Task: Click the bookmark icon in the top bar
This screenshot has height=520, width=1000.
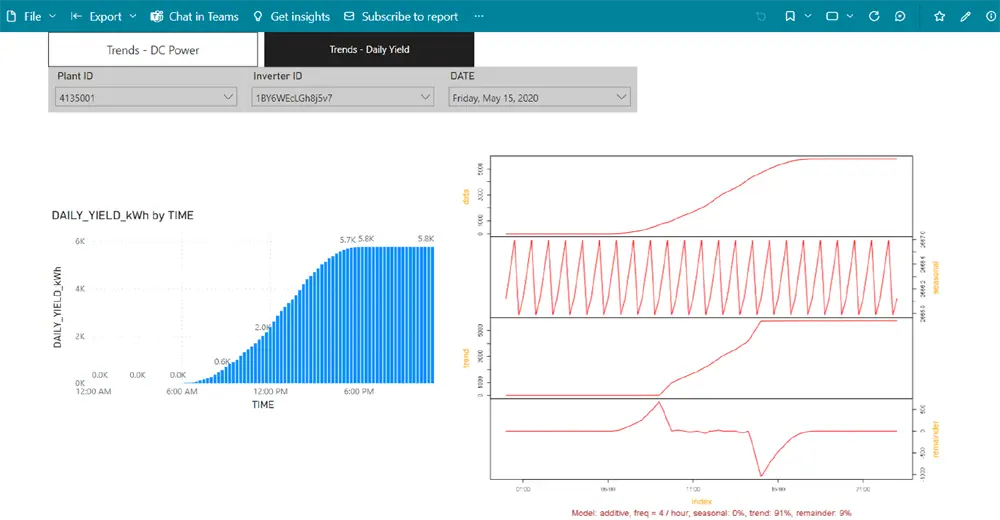Action: click(790, 17)
